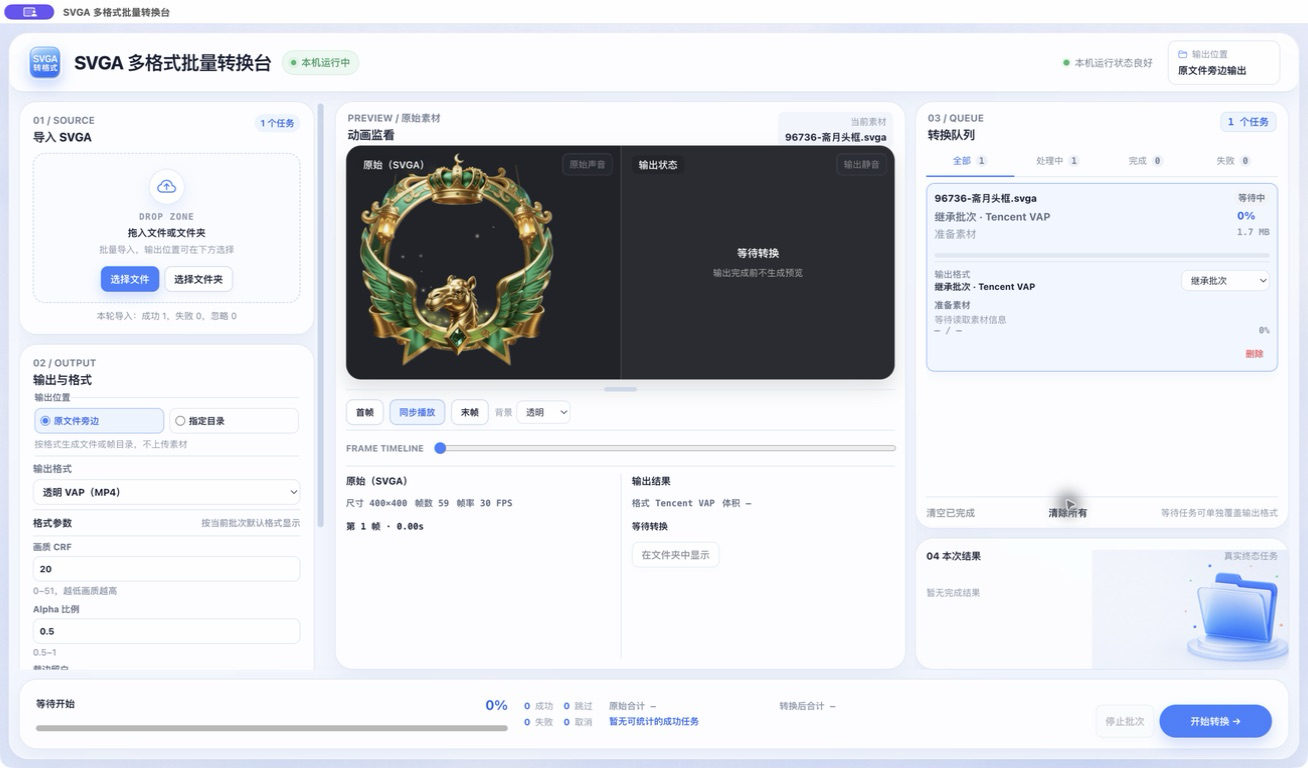Click the SVGA app logo icon
The width and height of the screenshot is (1308, 768).
coord(44,63)
